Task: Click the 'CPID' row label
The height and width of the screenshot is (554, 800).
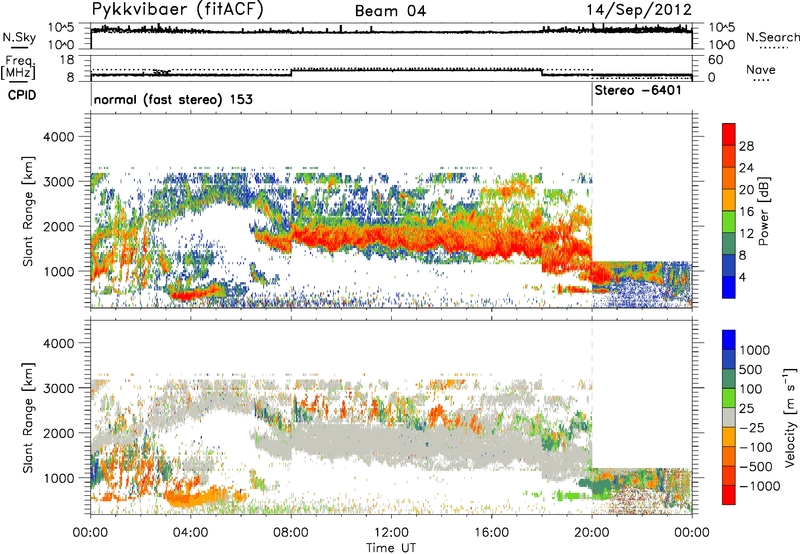Action: click(22, 95)
